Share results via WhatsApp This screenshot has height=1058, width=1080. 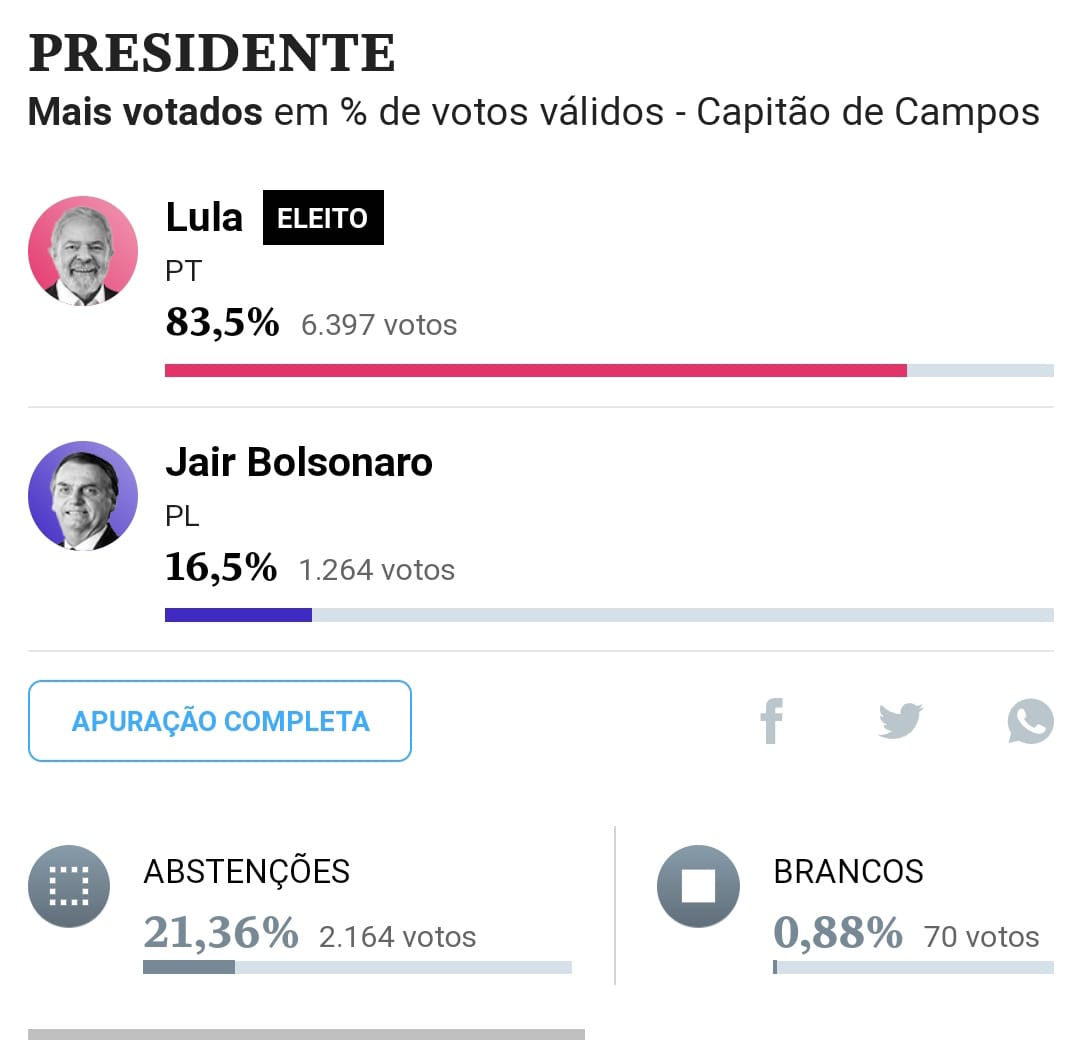[1030, 721]
